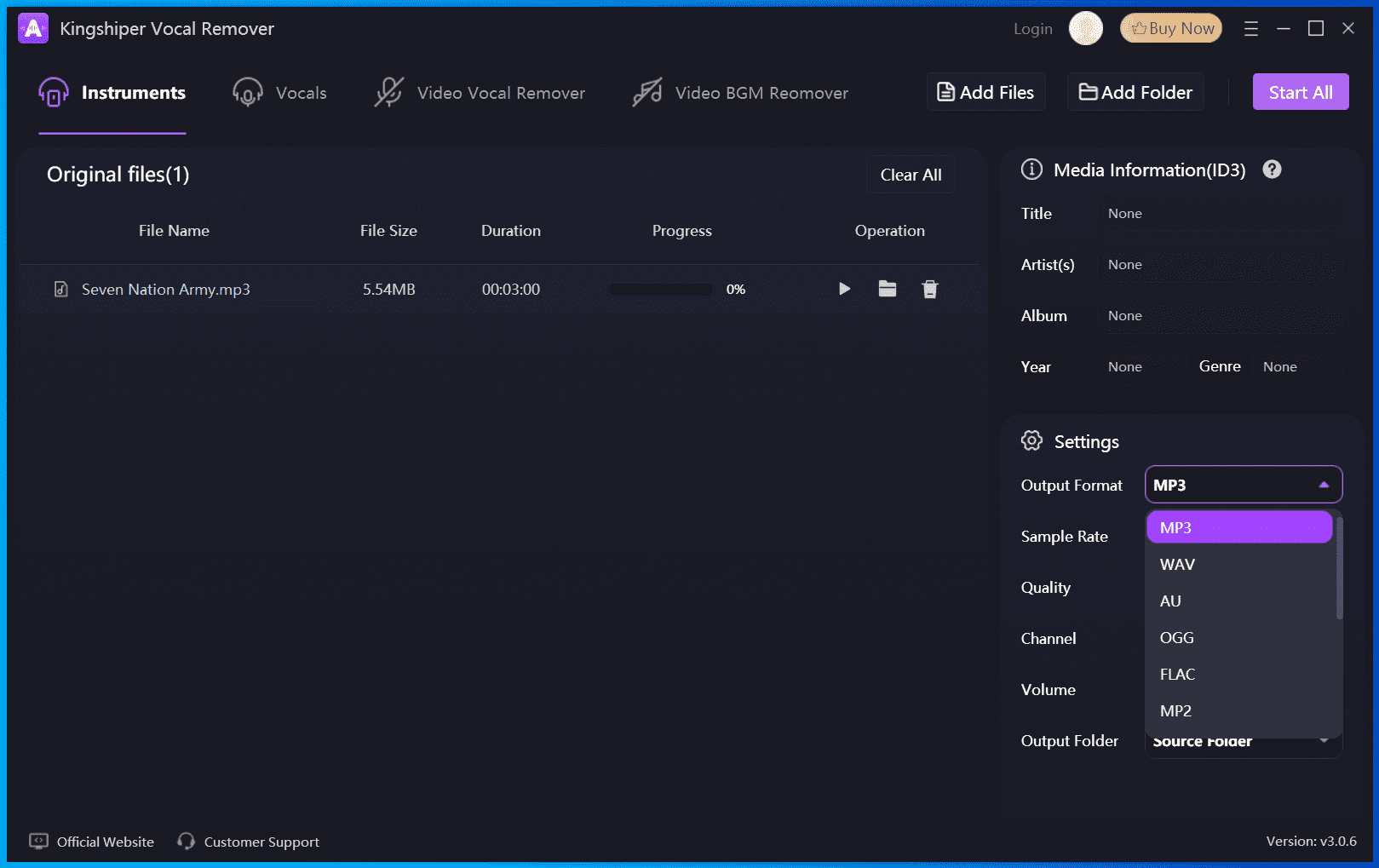The width and height of the screenshot is (1379, 868).
Task: Select the Seven Nation Army.mp3 file name
Action: point(166,290)
